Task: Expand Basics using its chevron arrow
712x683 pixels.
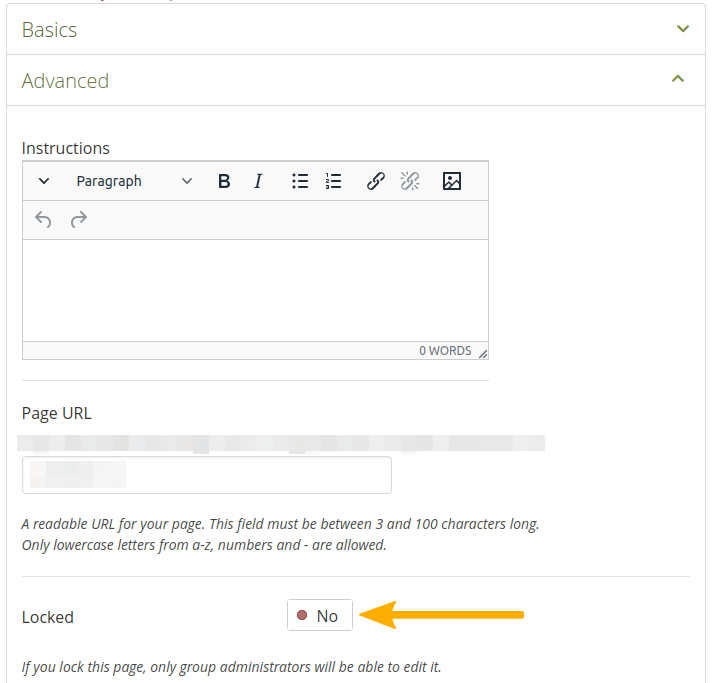Action: pos(683,29)
